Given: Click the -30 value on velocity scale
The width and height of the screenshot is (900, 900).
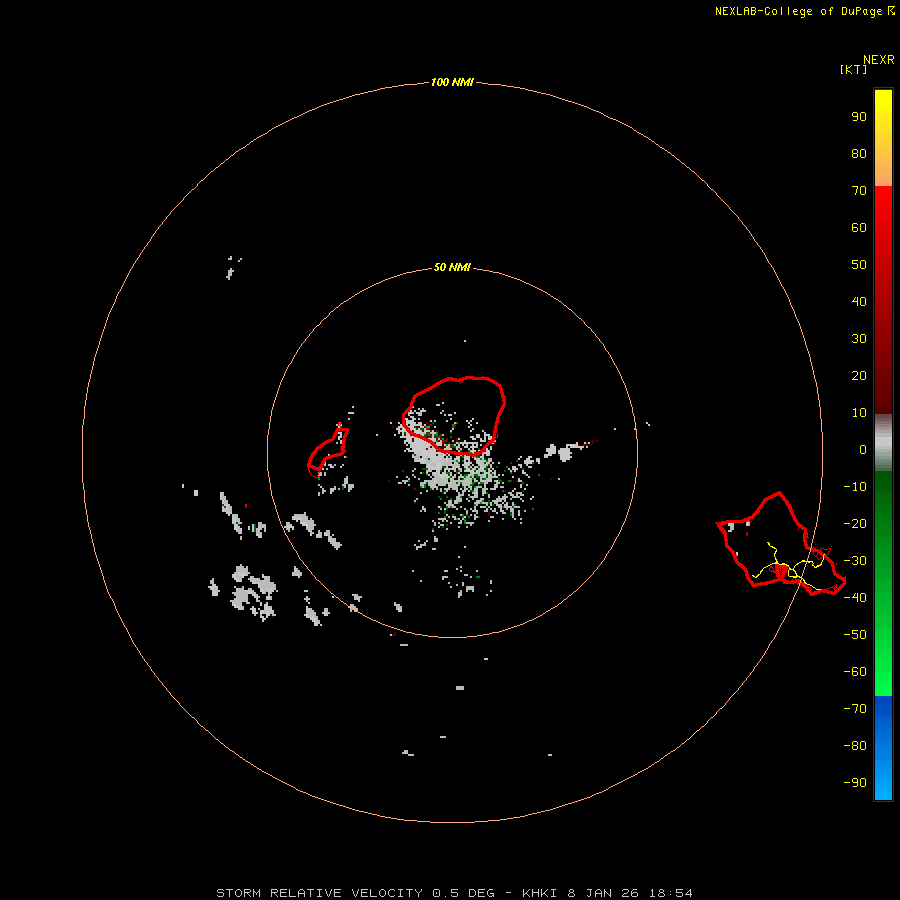Looking at the screenshot, I should (855, 561).
